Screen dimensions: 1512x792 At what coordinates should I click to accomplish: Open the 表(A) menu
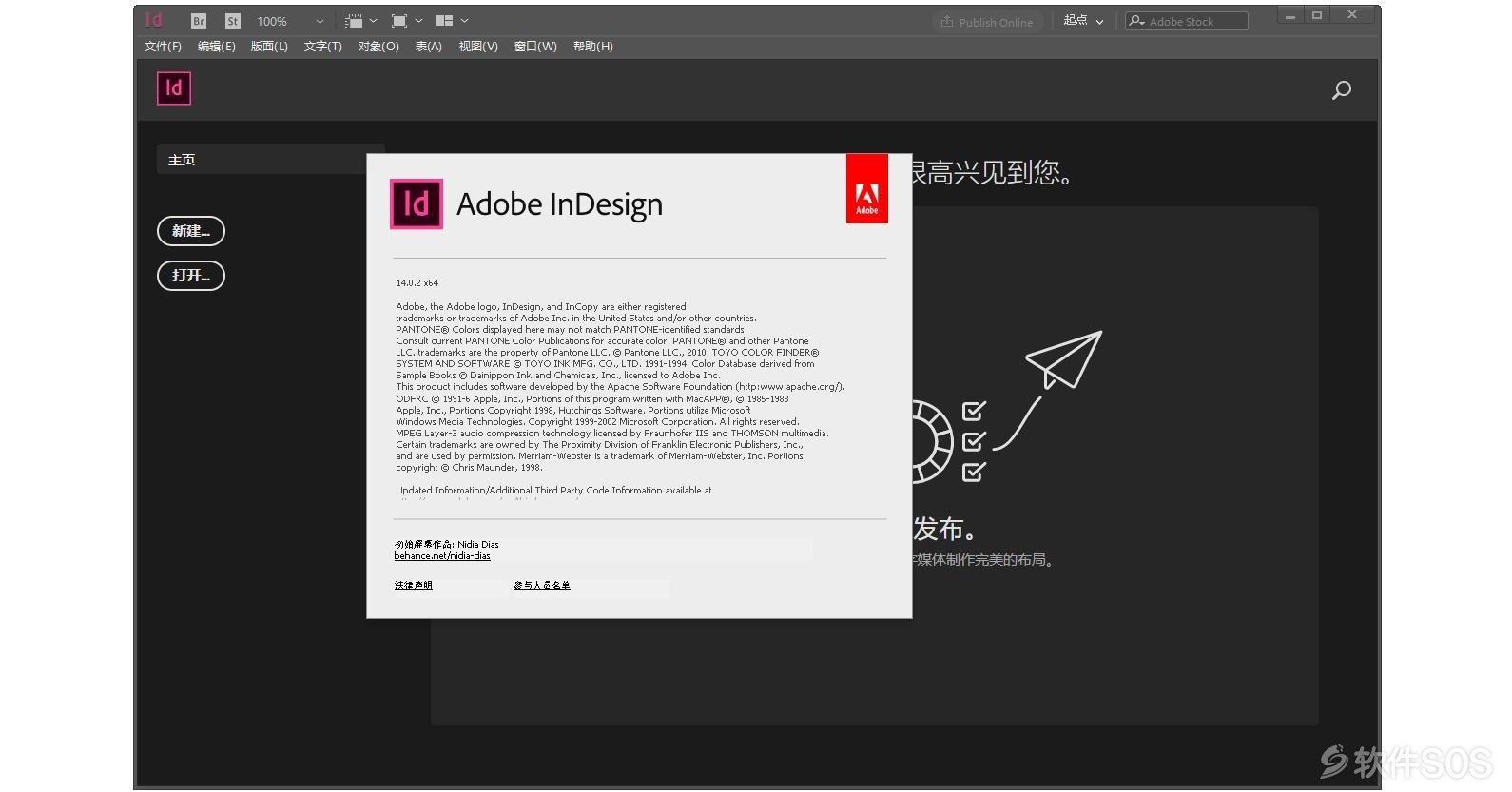click(428, 47)
